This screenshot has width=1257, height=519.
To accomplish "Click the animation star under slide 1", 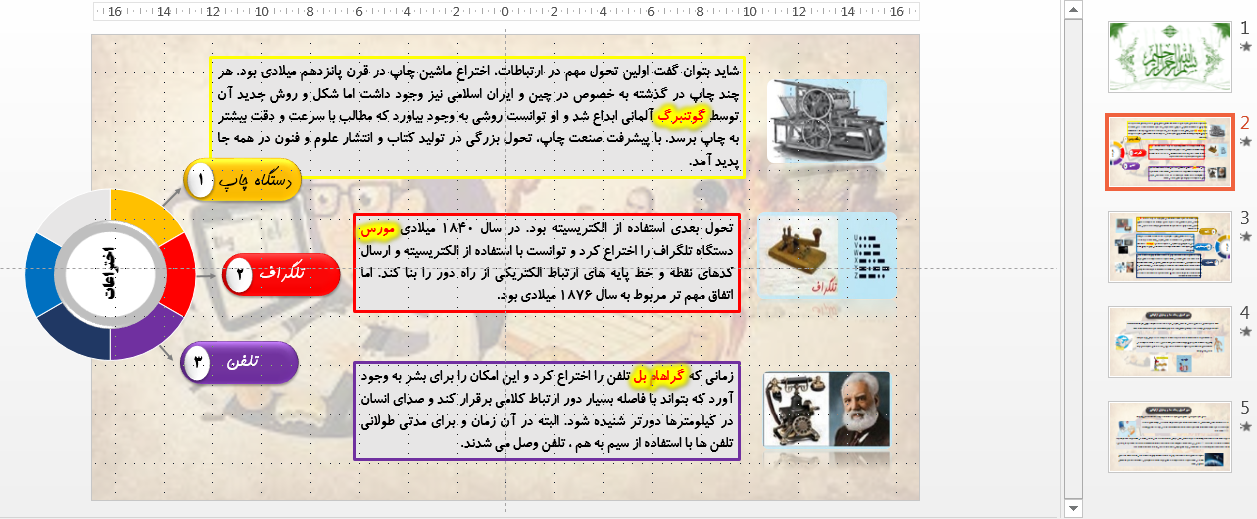I will point(1245,46).
